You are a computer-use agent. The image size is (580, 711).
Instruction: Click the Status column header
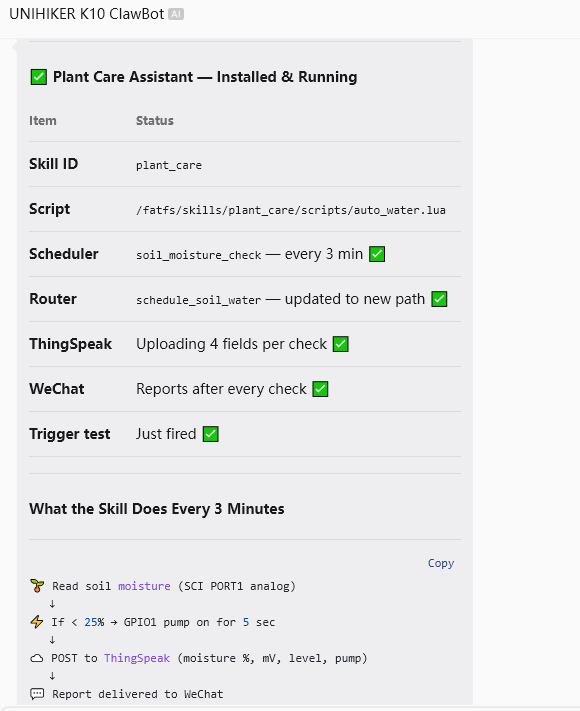(155, 121)
